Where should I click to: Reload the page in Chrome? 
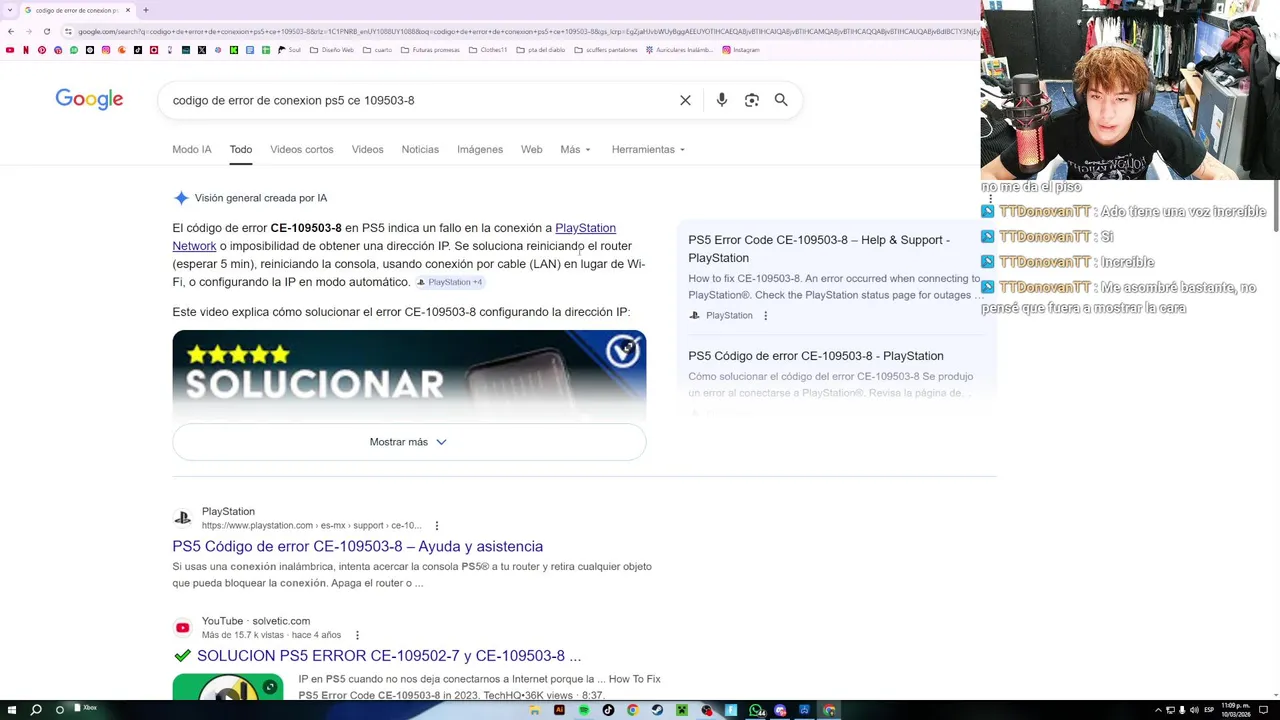pyautogui.click(x=46, y=31)
